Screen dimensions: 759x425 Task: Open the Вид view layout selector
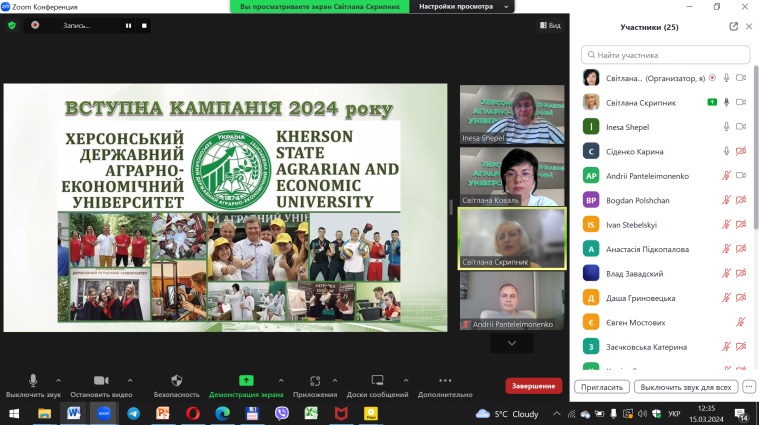coord(550,25)
